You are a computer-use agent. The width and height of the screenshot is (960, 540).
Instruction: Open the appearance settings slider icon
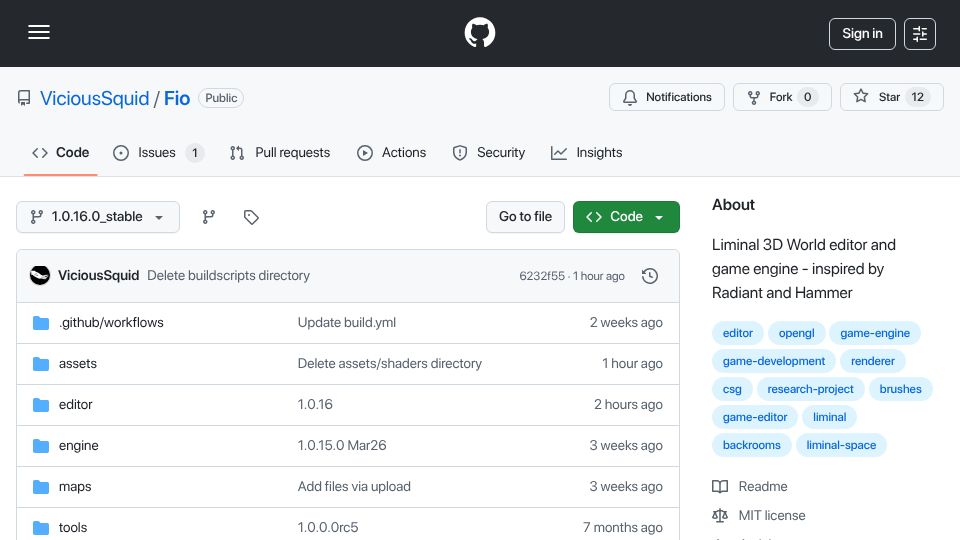(x=920, y=34)
